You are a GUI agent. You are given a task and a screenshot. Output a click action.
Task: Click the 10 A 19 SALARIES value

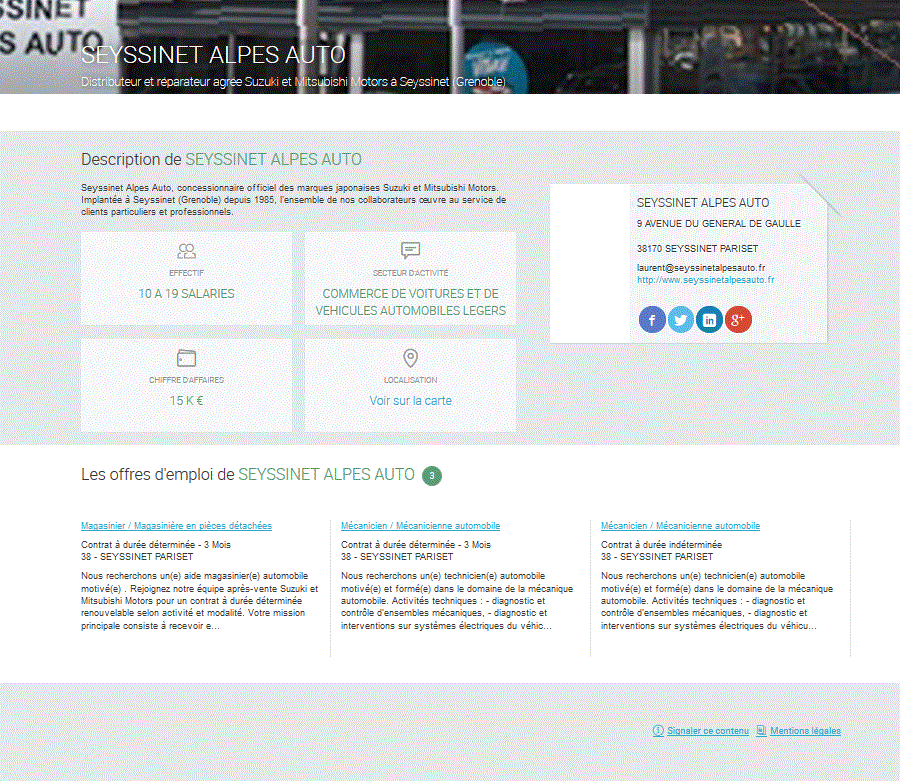(187, 294)
